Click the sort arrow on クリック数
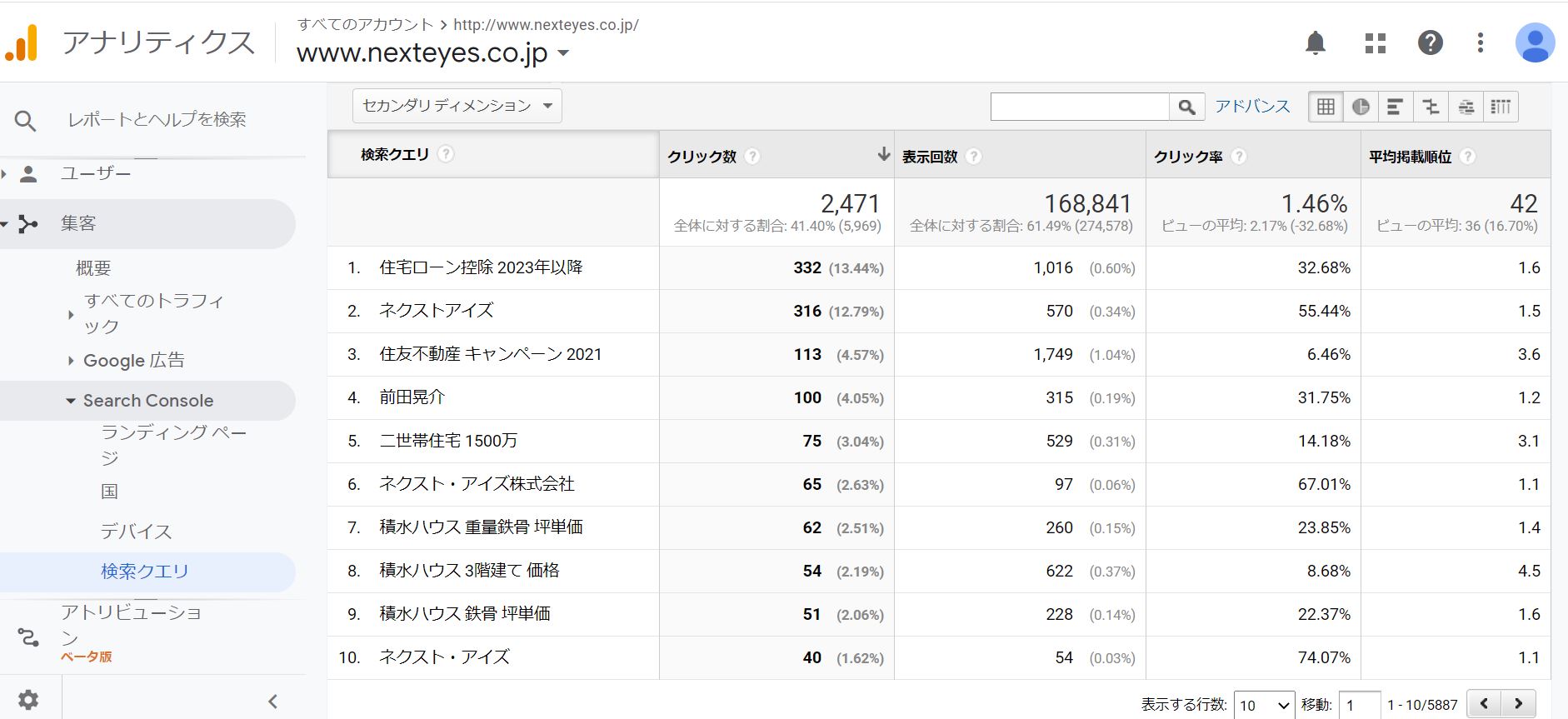1568x719 pixels. coord(883,154)
